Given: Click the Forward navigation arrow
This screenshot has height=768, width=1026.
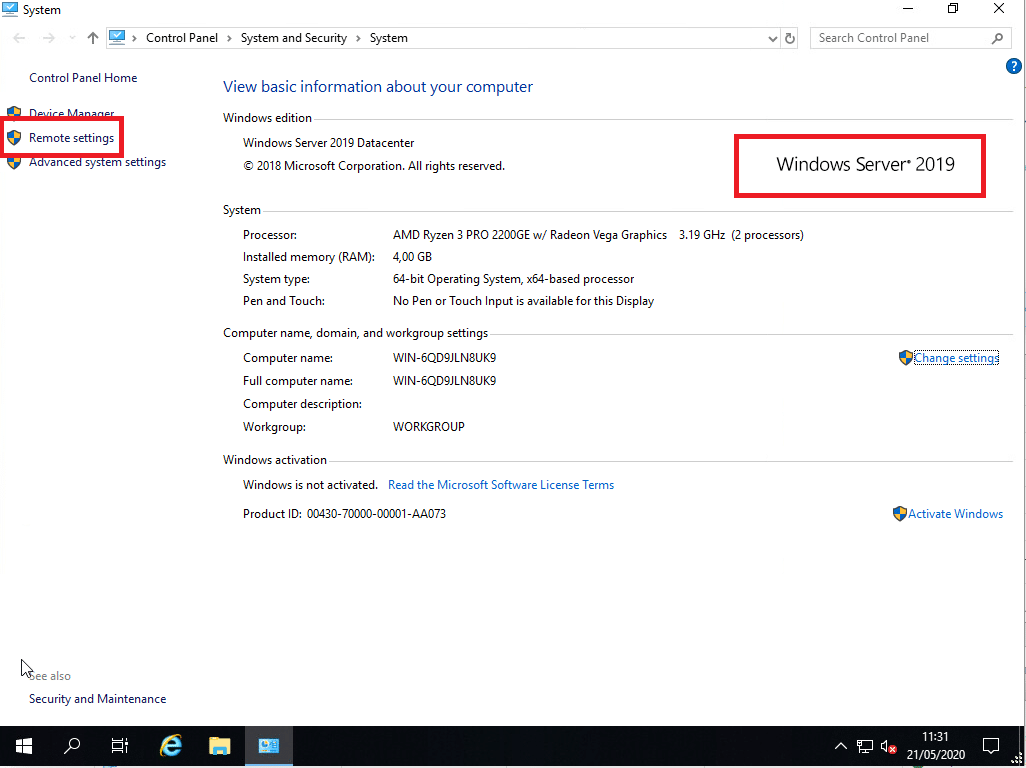Looking at the screenshot, I should (x=48, y=38).
